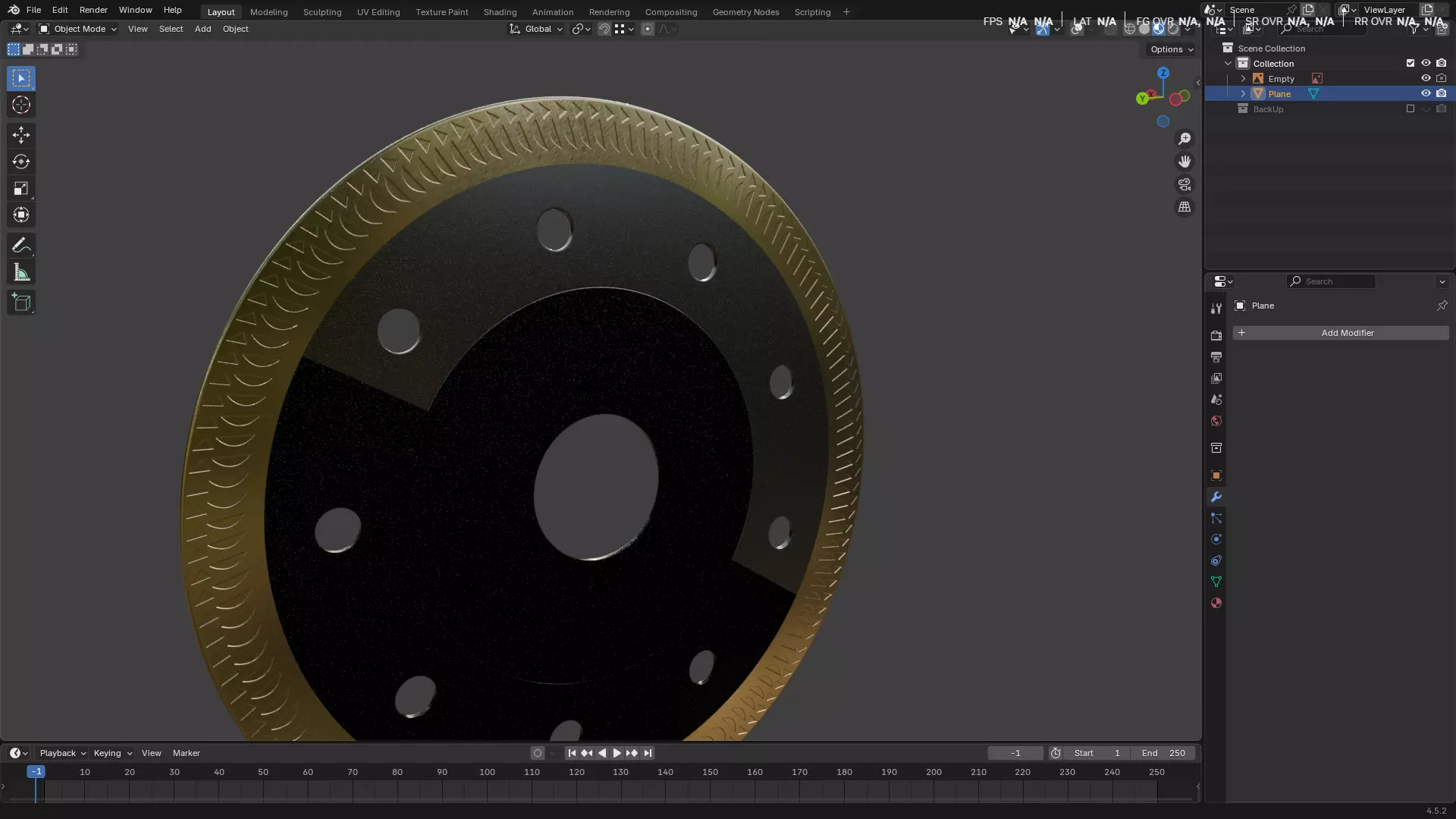Select the Rotate tool
Viewport: 1456px width, 819px height.
pyautogui.click(x=21, y=162)
